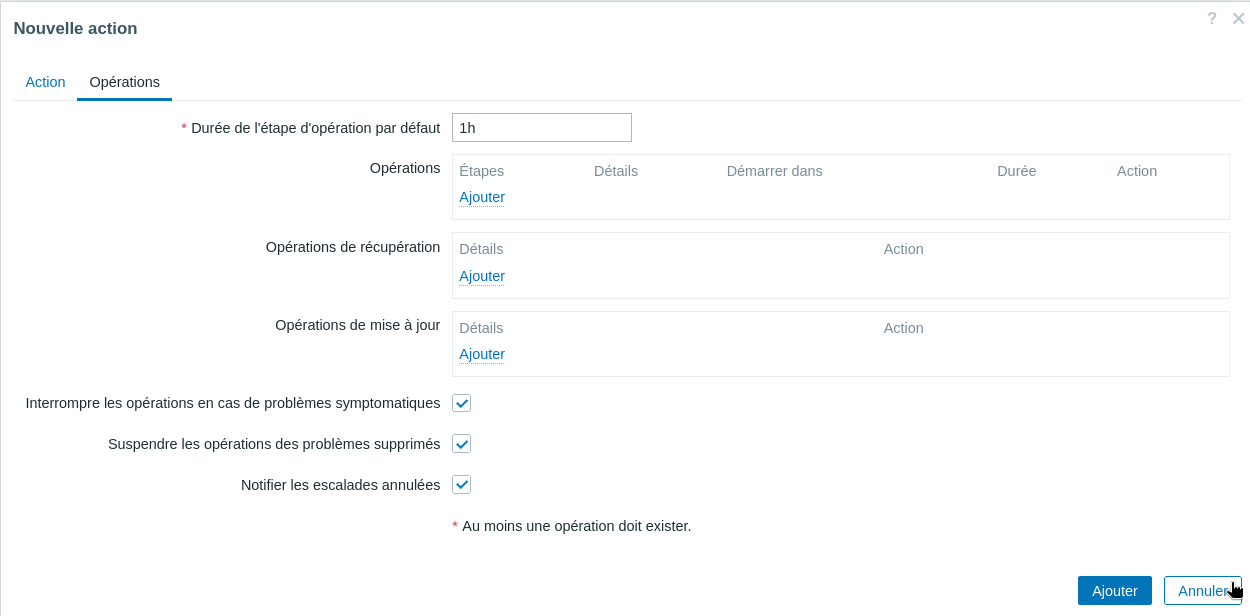The width and height of the screenshot is (1250, 616).
Task: Click Ajouter link in the Opérations table
Action: 482,197
